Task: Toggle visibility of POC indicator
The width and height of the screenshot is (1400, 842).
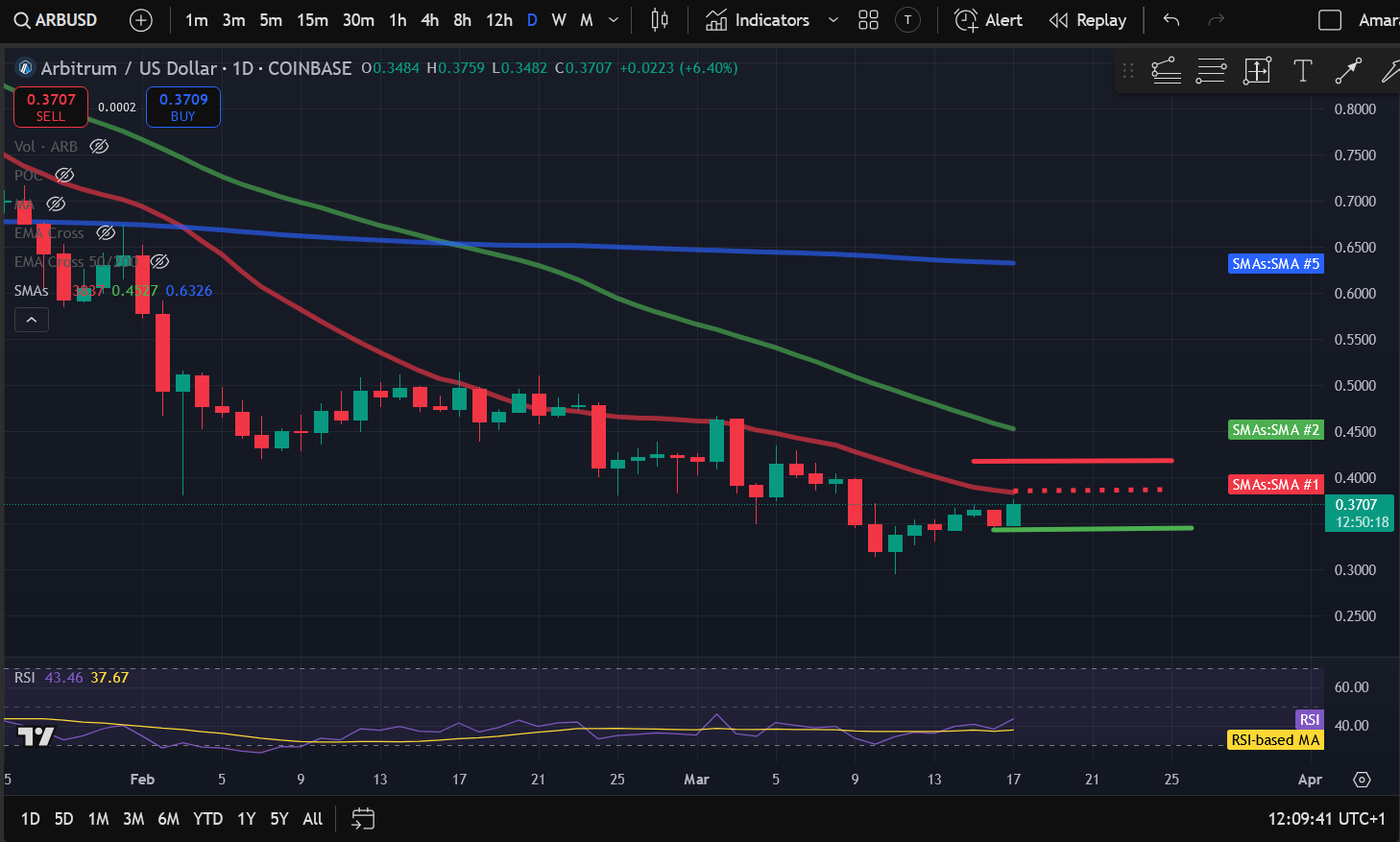Action: 64,175
